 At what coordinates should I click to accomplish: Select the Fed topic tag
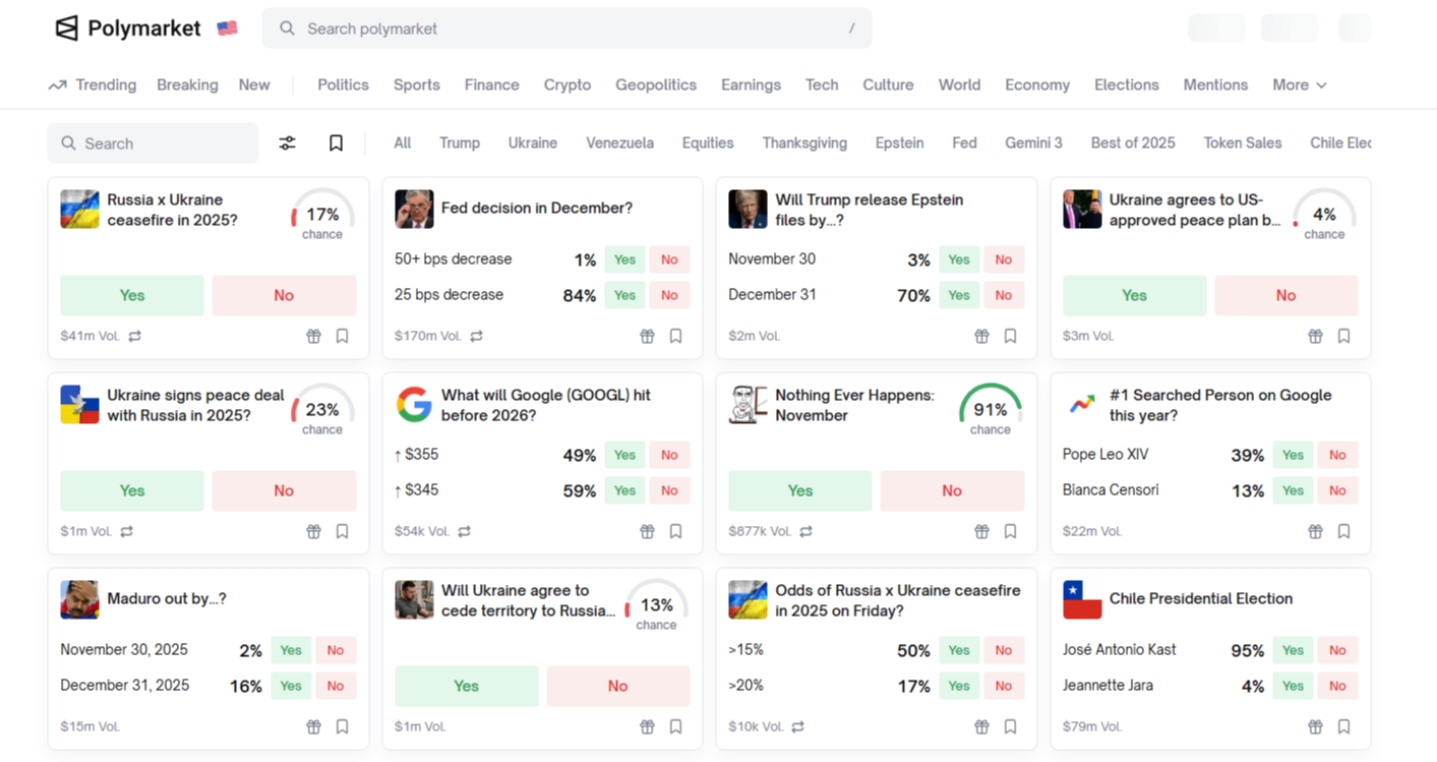(964, 143)
